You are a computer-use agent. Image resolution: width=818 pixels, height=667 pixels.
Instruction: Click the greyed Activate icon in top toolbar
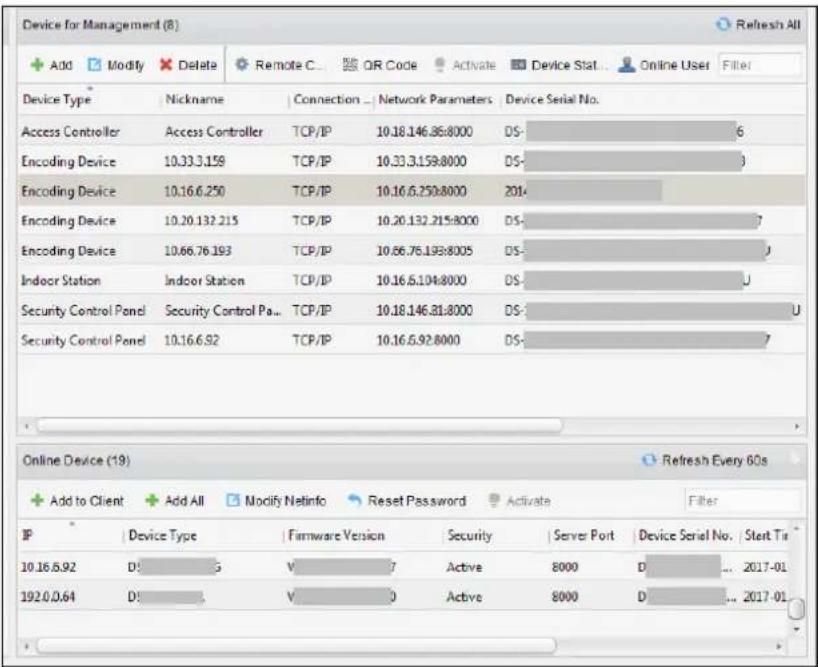[x=440, y=65]
